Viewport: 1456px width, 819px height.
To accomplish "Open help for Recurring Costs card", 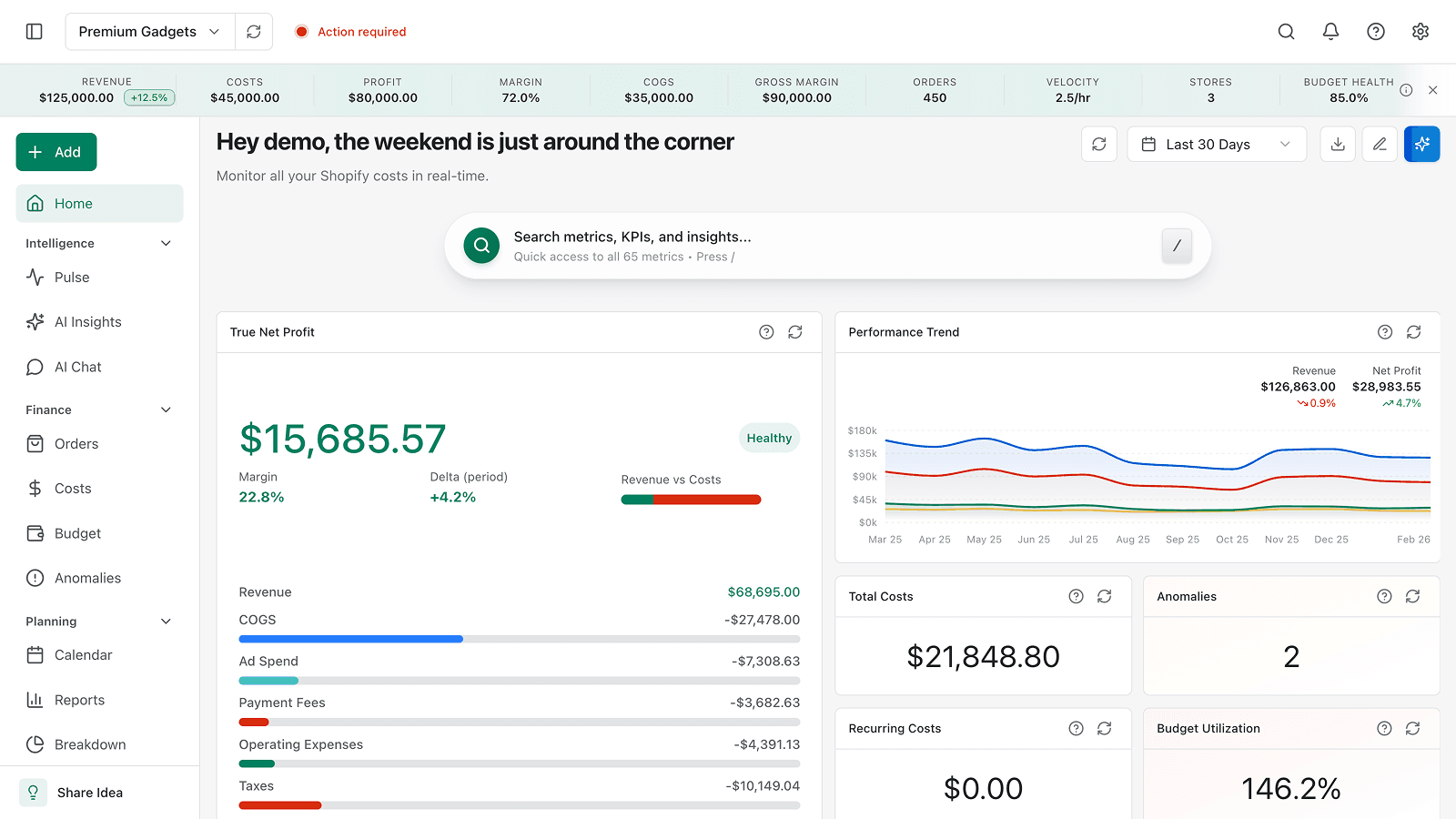I will click(x=1076, y=728).
